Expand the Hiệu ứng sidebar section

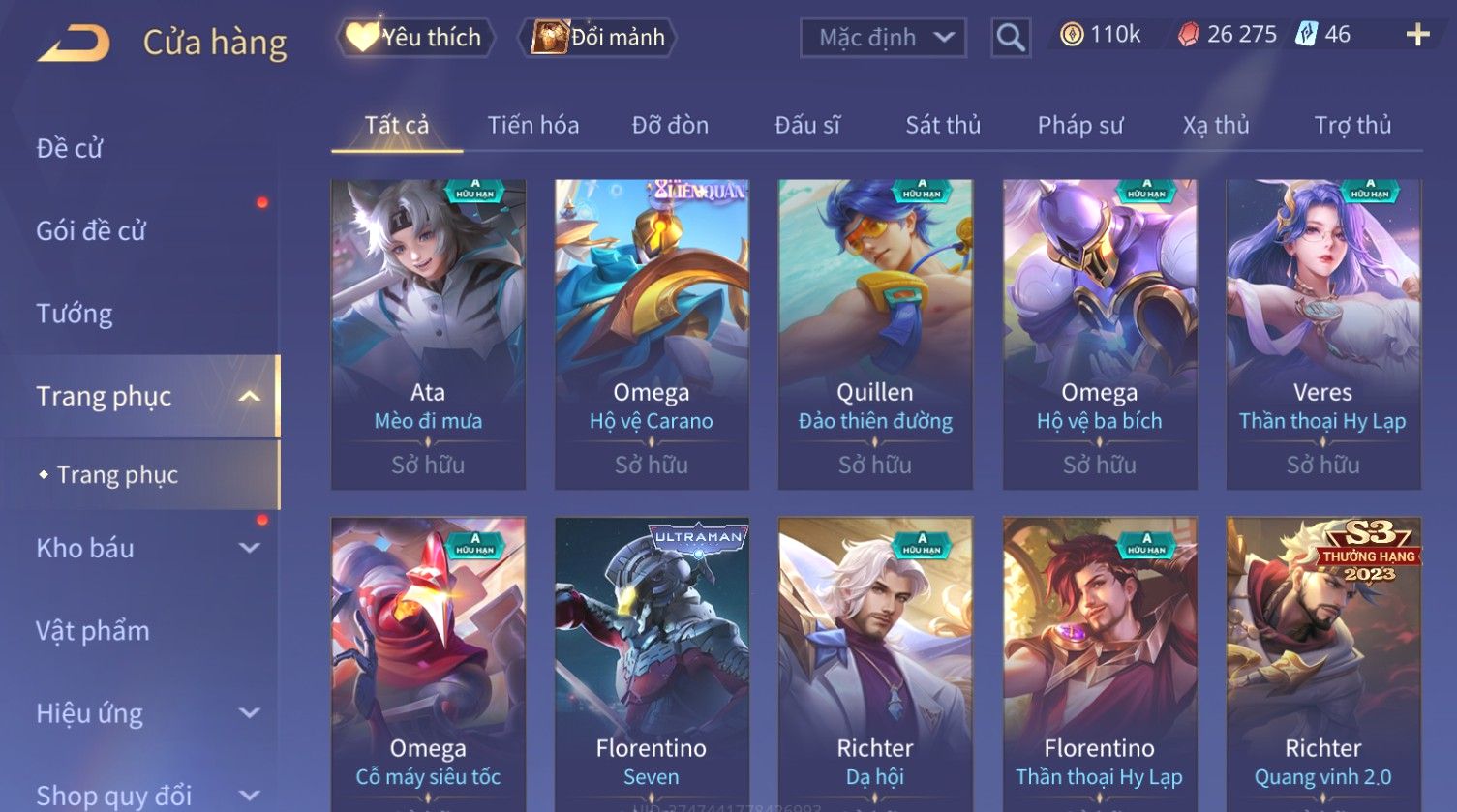click(250, 713)
